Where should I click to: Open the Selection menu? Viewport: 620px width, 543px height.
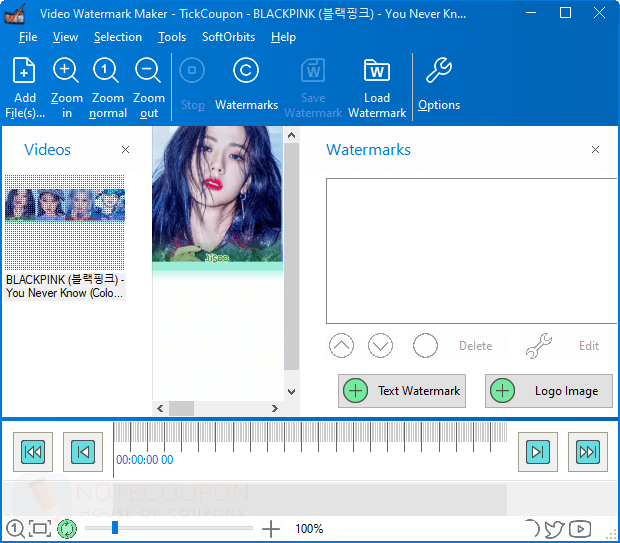pyautogui.click(x=118, y=37)
